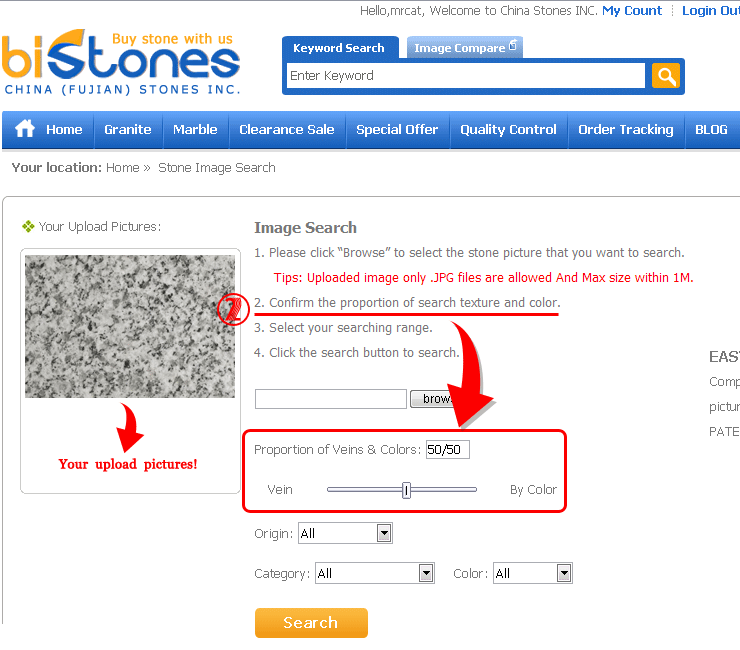Click the green diamond icon beside Upload Pictures
The image size is (740, 650).
pyautogui.click(x=28, y=227)
